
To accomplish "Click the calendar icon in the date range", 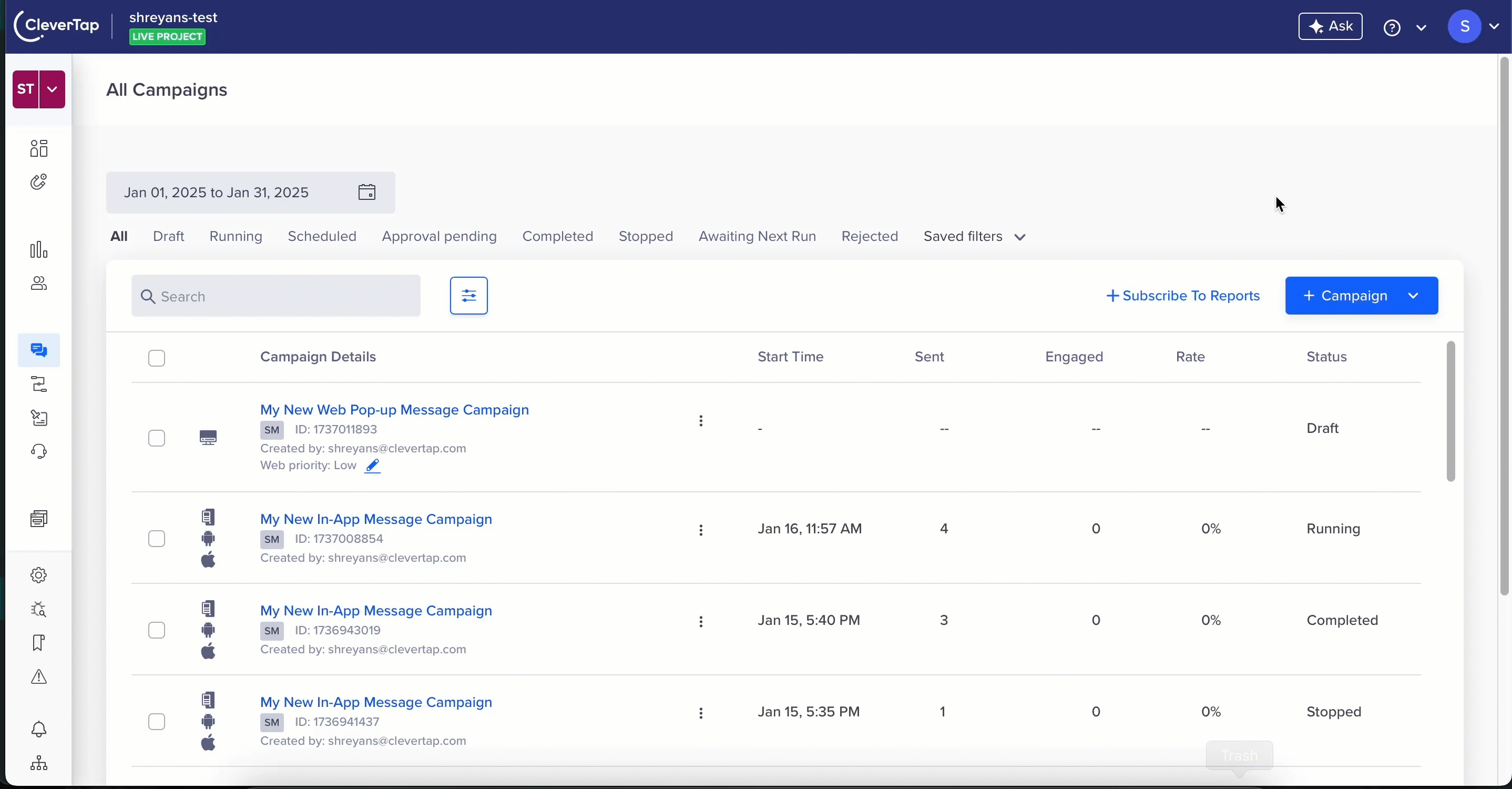I will (367, 192).
